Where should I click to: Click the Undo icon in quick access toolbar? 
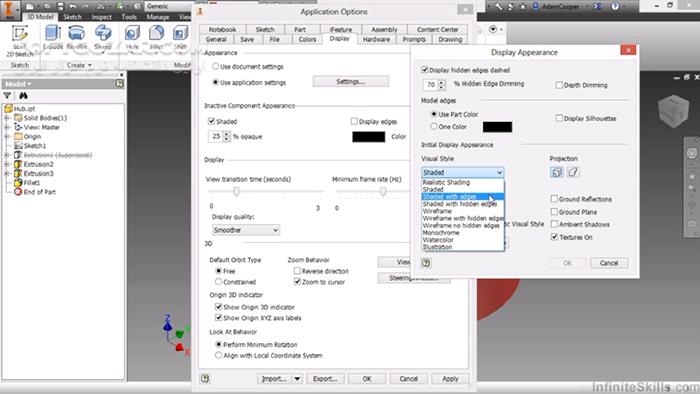pyautogui.click(x=73, y=6)
